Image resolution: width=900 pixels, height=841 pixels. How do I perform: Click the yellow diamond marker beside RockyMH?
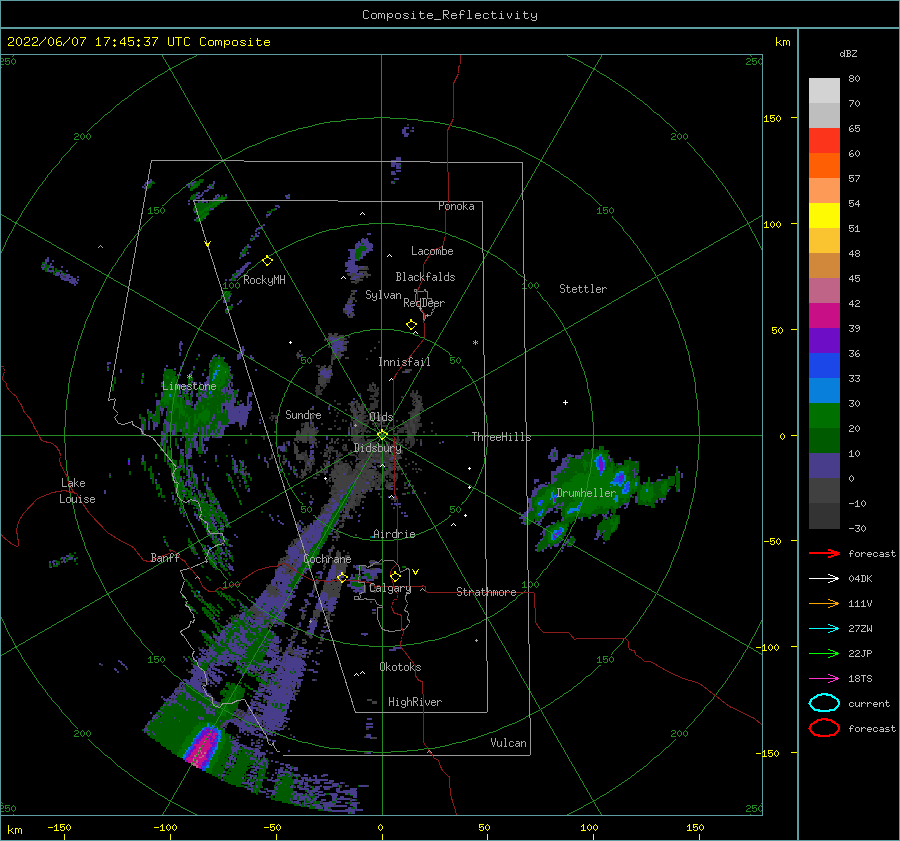267,261
